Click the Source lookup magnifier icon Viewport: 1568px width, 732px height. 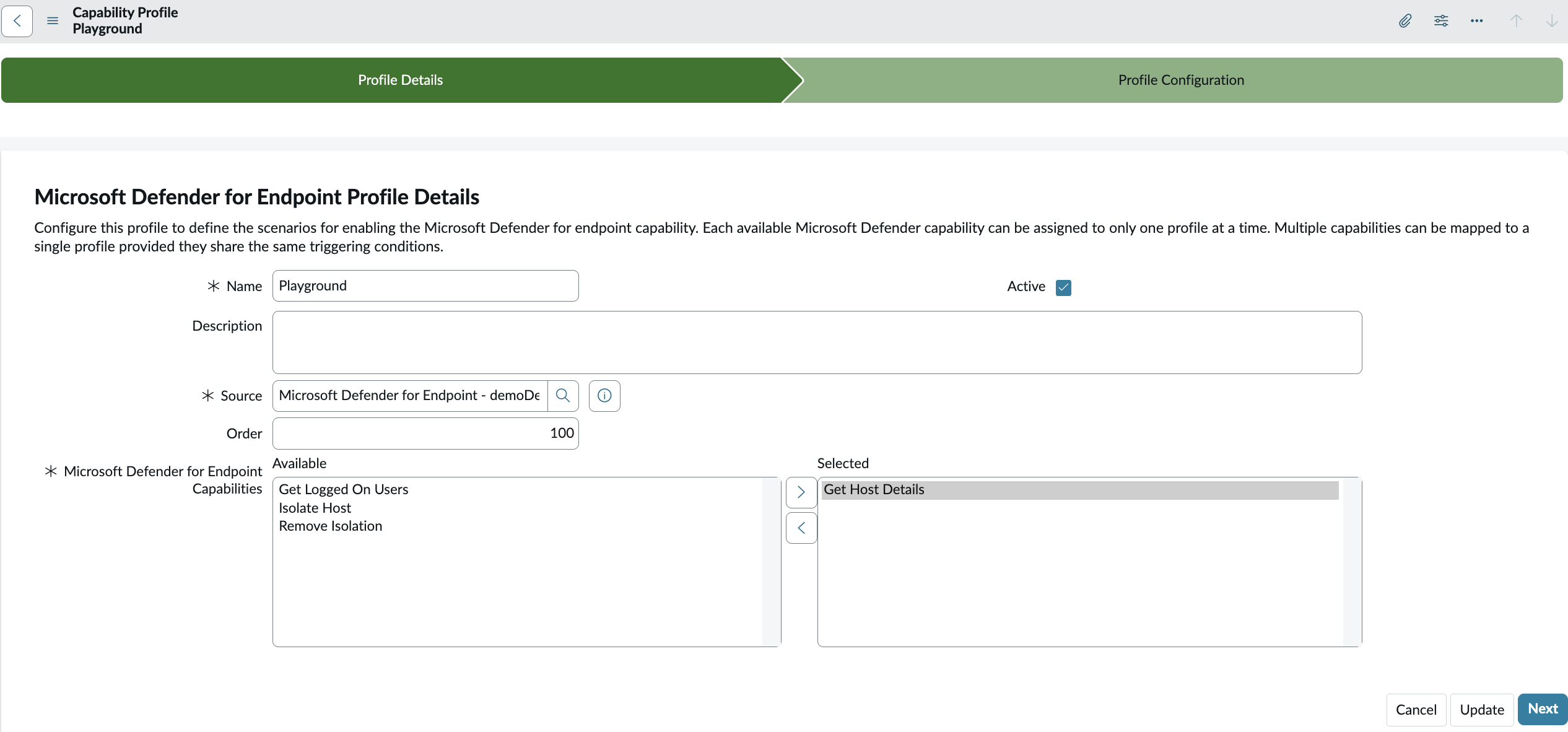563,396
